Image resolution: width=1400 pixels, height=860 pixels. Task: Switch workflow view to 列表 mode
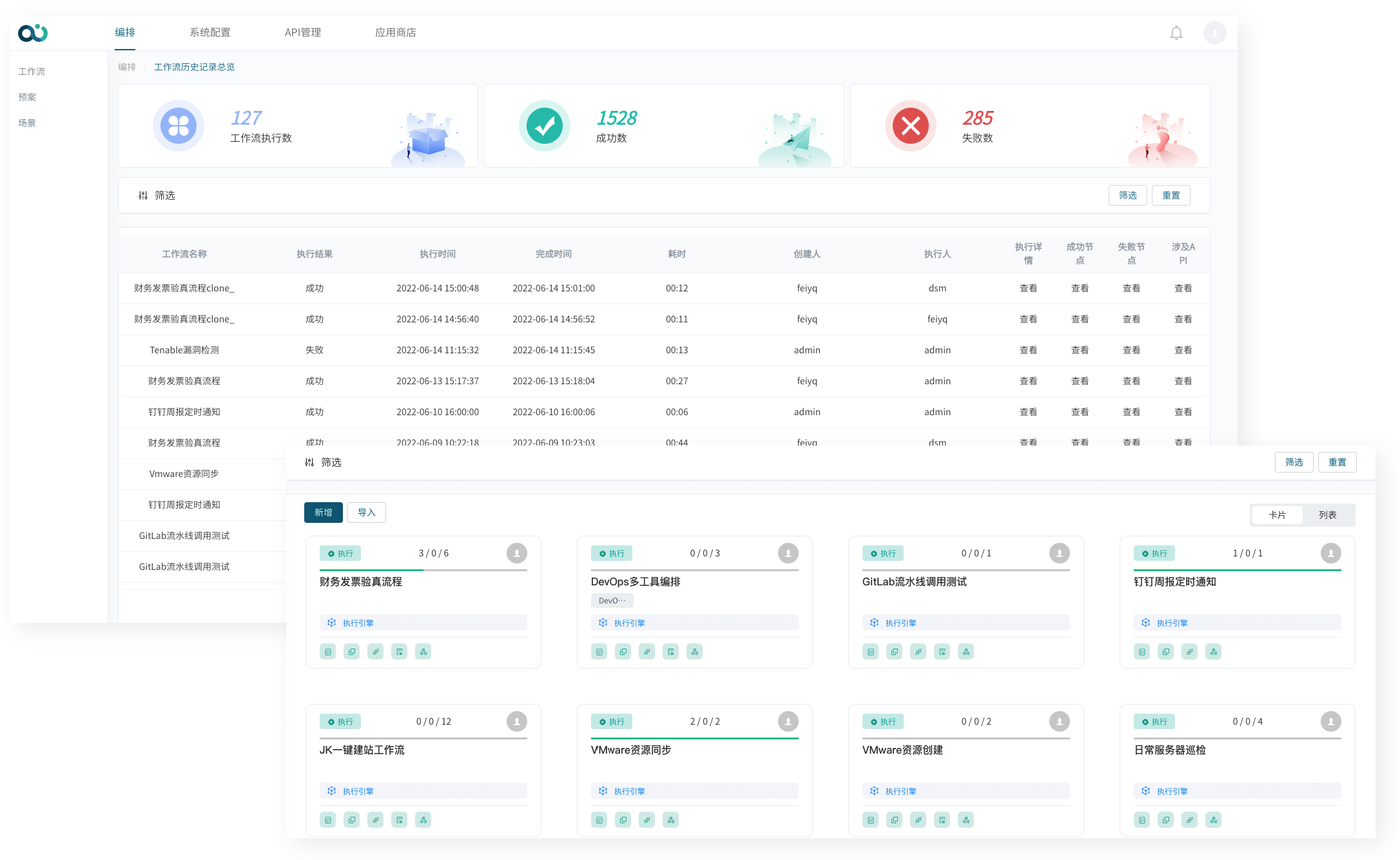(1327, 515)
